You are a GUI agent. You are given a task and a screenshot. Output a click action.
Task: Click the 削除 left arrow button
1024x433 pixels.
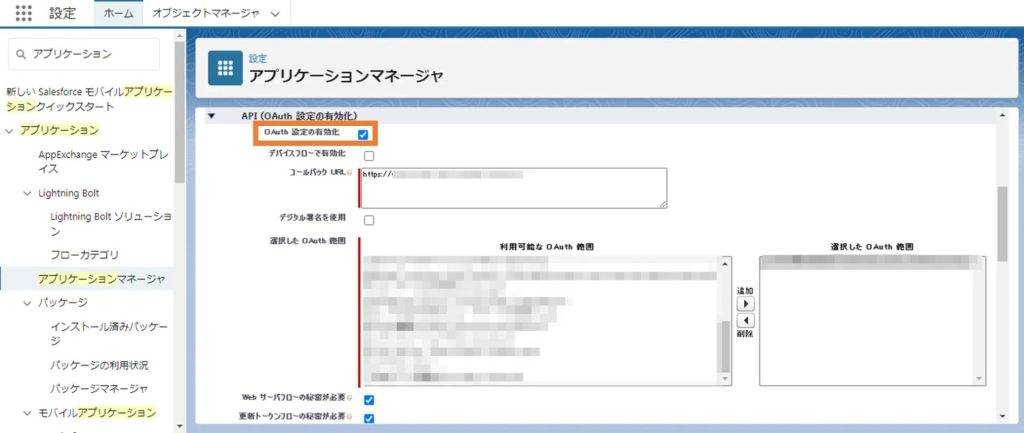745,321
